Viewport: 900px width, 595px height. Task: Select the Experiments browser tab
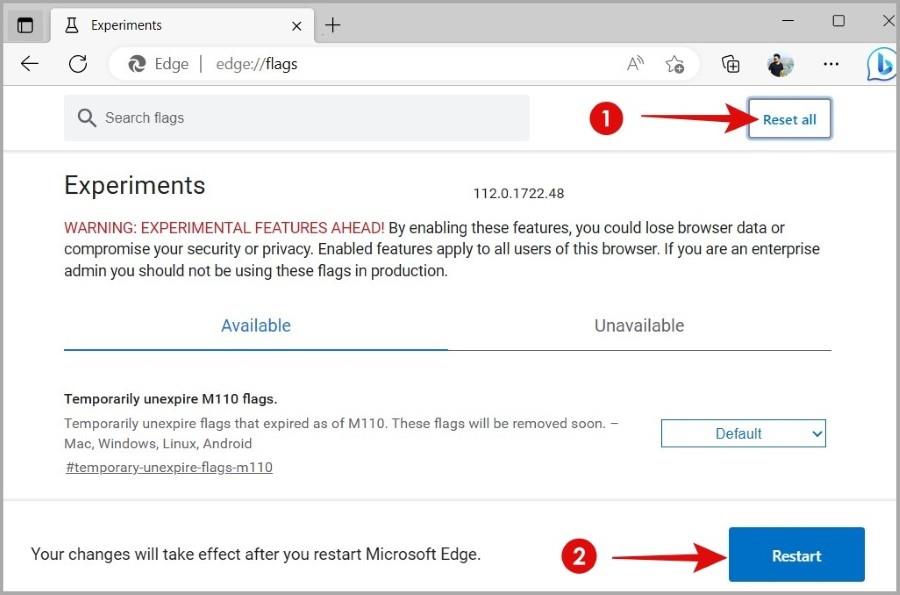coord(183,25)
